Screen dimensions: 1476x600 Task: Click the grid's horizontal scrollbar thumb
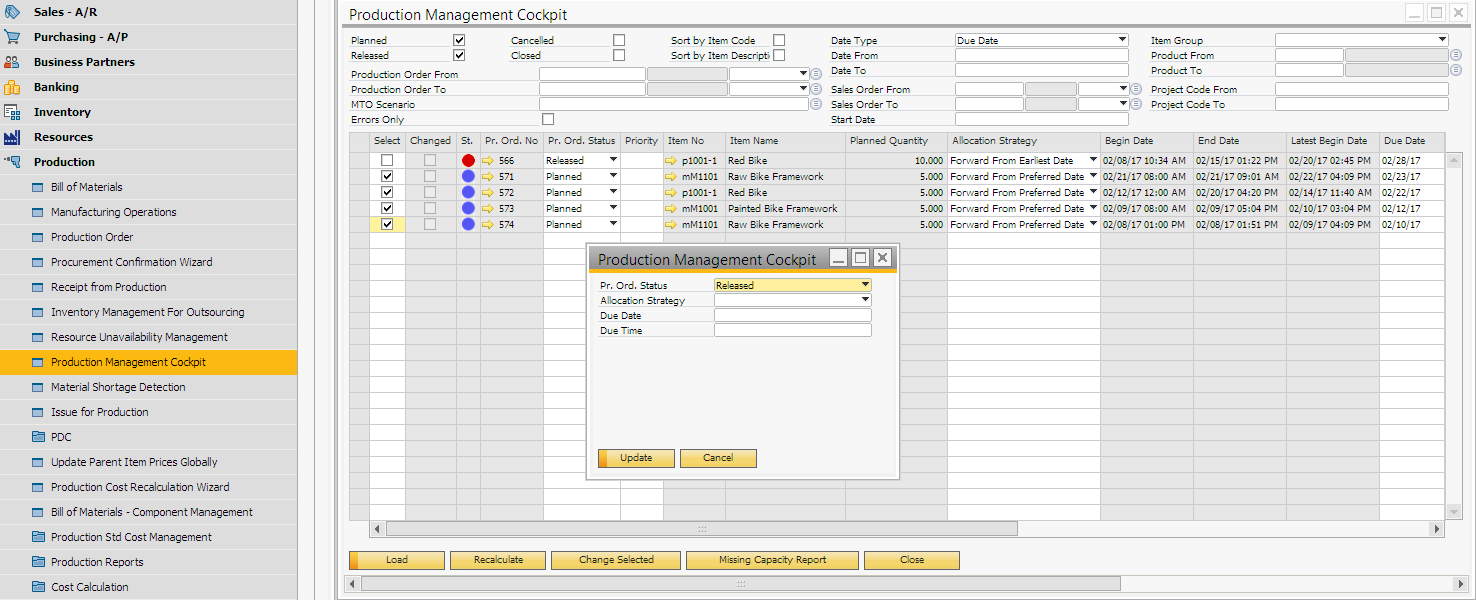(701, 529)
